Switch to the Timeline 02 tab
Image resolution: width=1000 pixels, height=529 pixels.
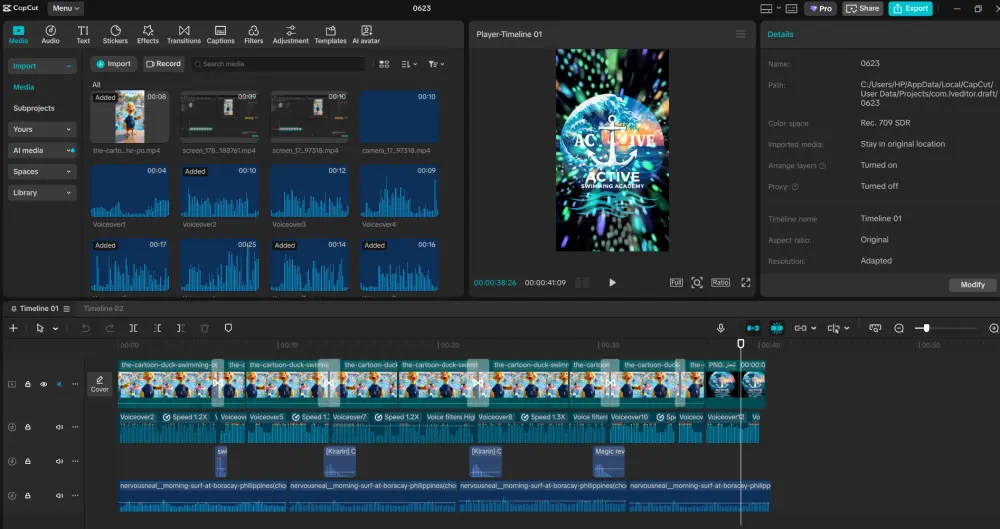pyautogui.click(x=103, y=308)
